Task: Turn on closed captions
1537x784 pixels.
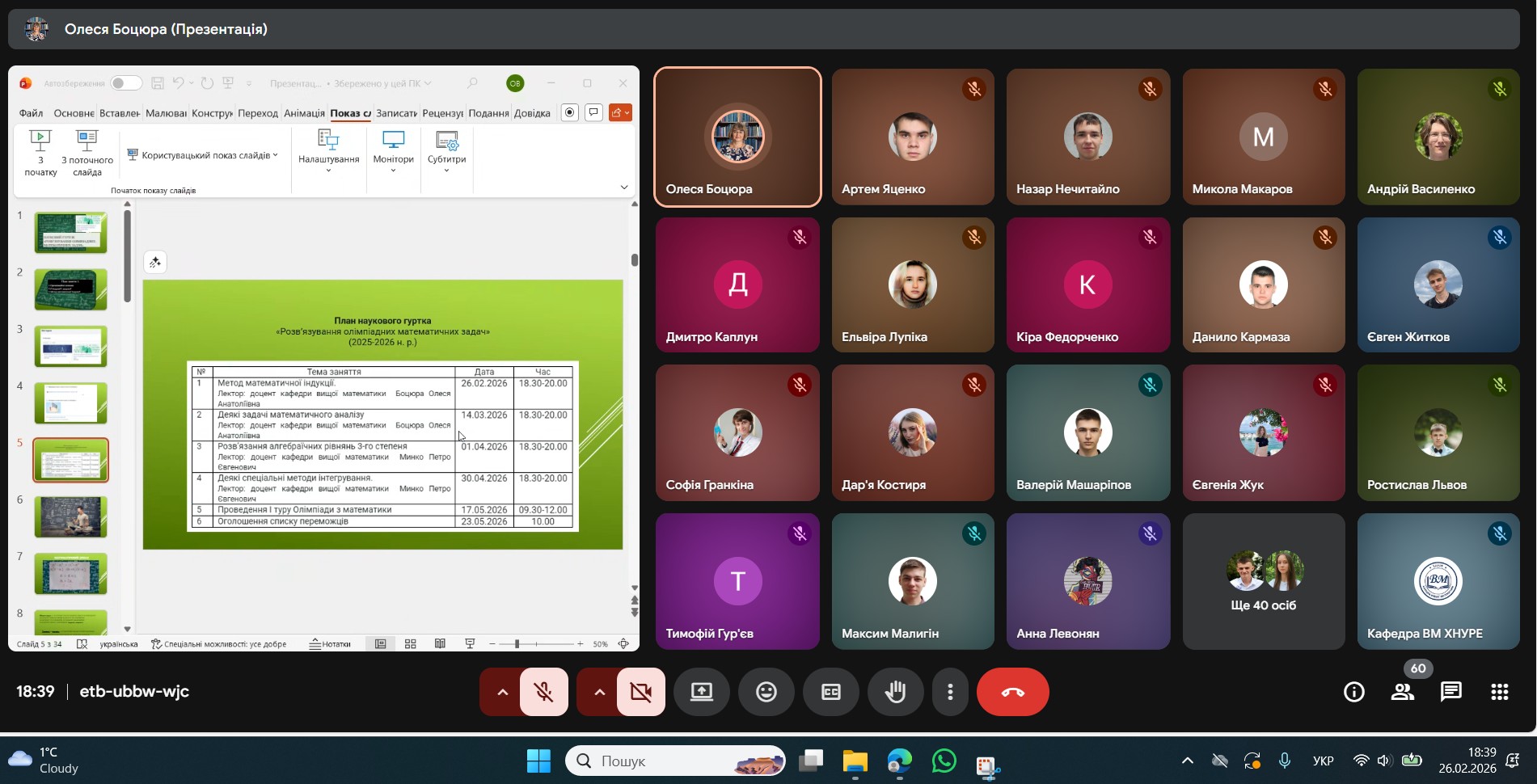Action: pos(830,692)
